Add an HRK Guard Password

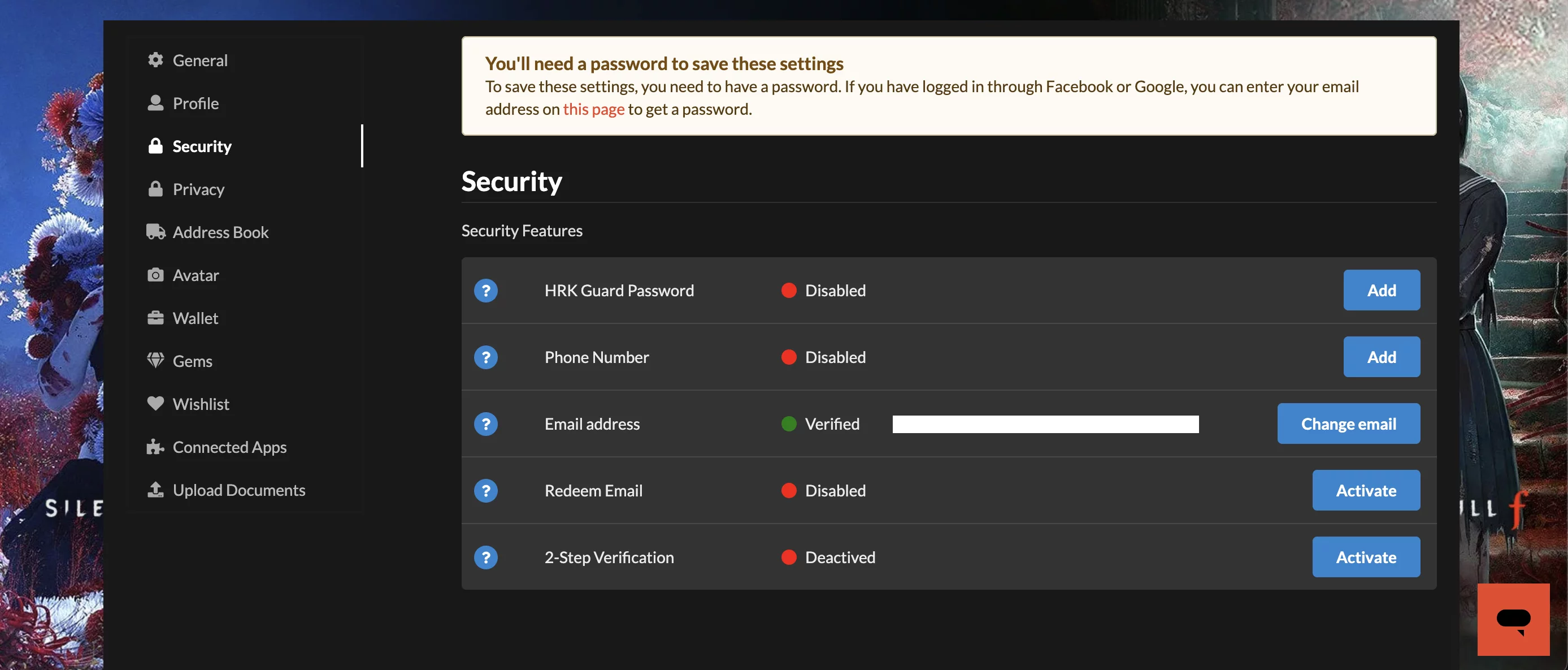point(1380,291)
